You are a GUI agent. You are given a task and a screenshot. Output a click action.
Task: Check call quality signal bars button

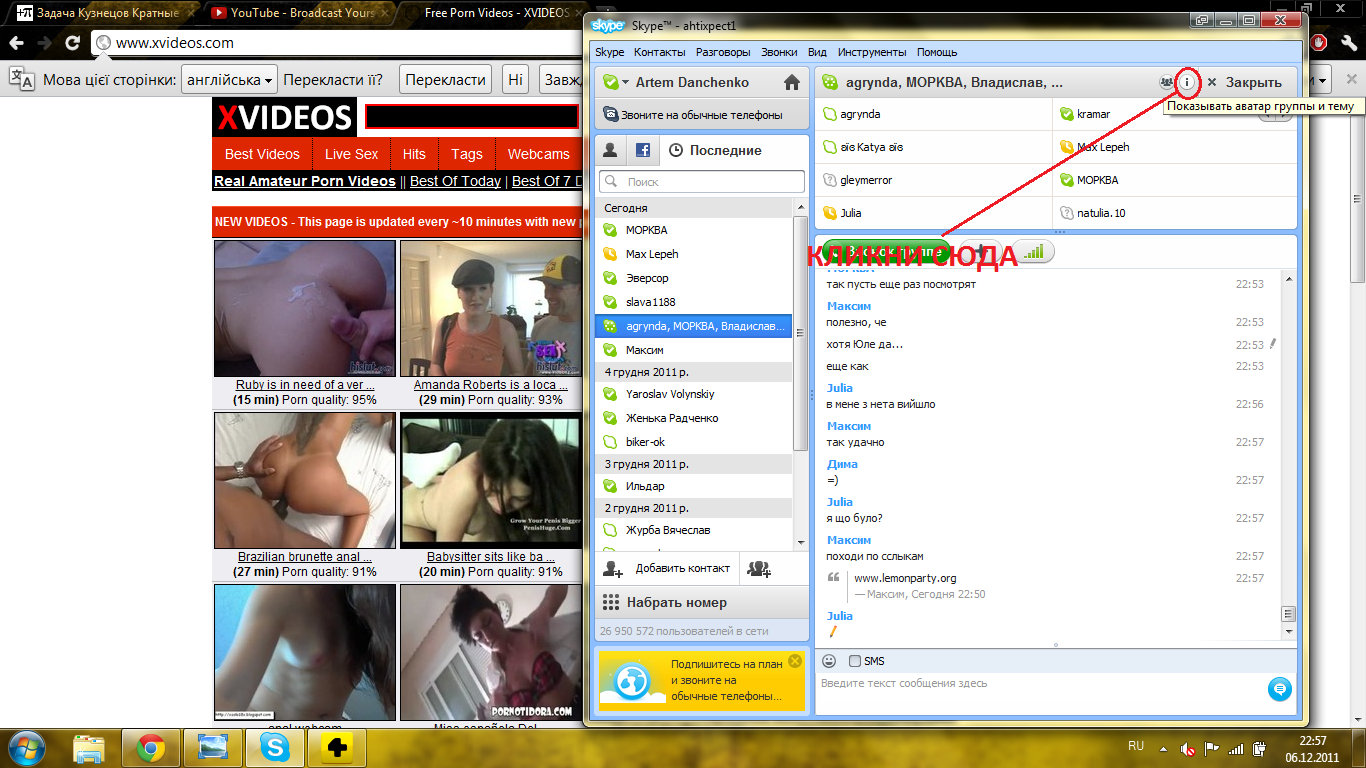tap(1034, 252)
